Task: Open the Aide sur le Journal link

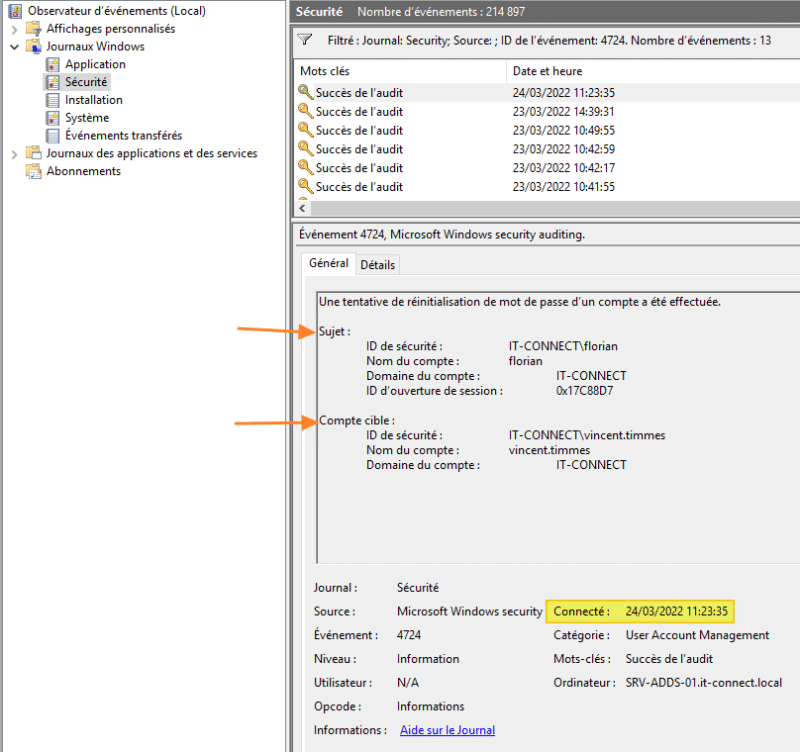Action: coord(447,731)
